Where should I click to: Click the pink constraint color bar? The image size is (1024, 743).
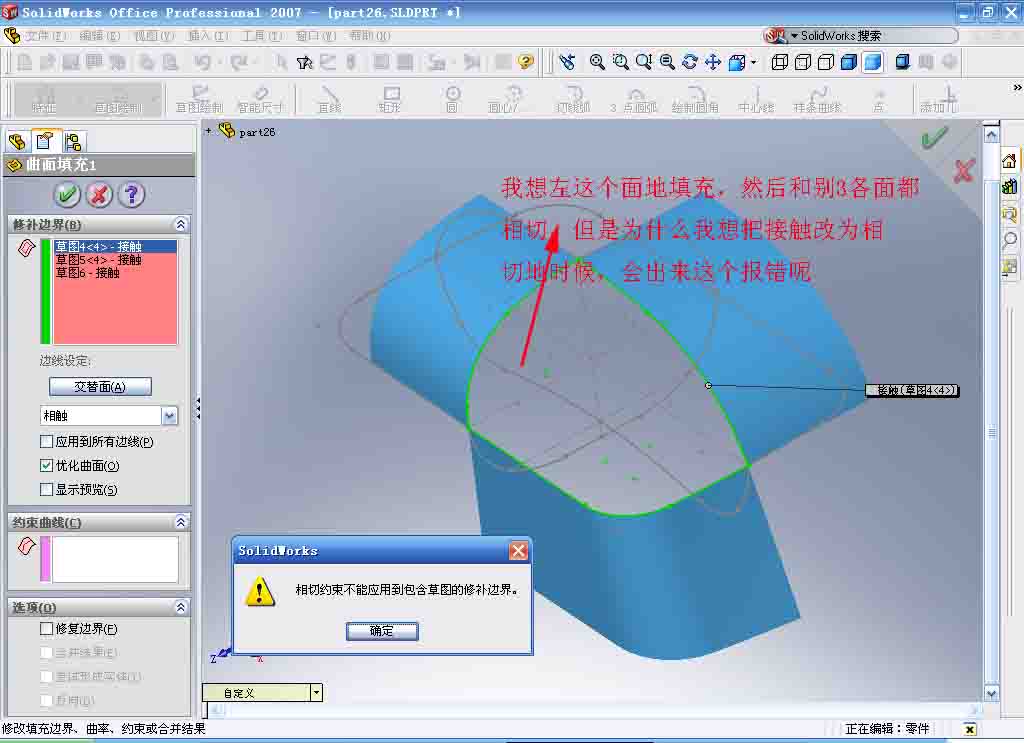pos(45,559)
